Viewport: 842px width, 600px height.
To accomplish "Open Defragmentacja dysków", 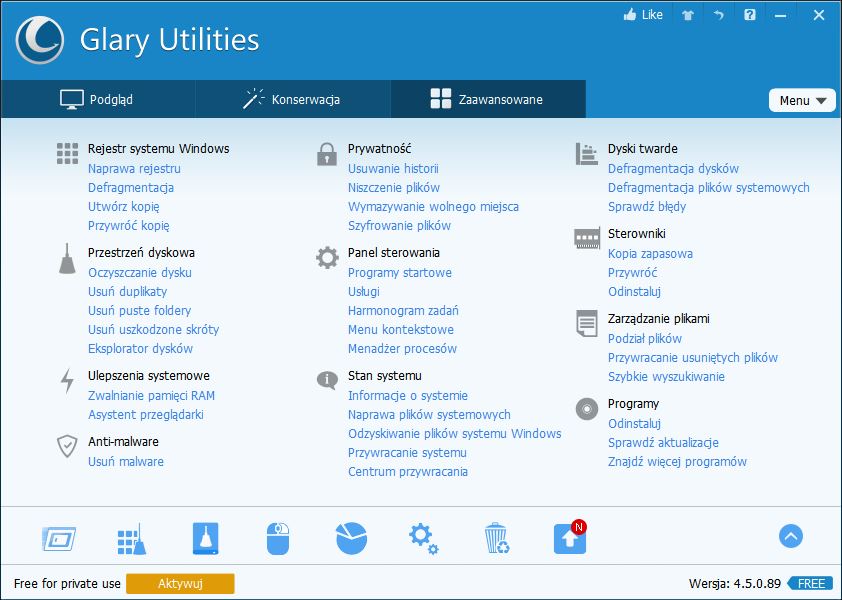I will click(673, 169).
